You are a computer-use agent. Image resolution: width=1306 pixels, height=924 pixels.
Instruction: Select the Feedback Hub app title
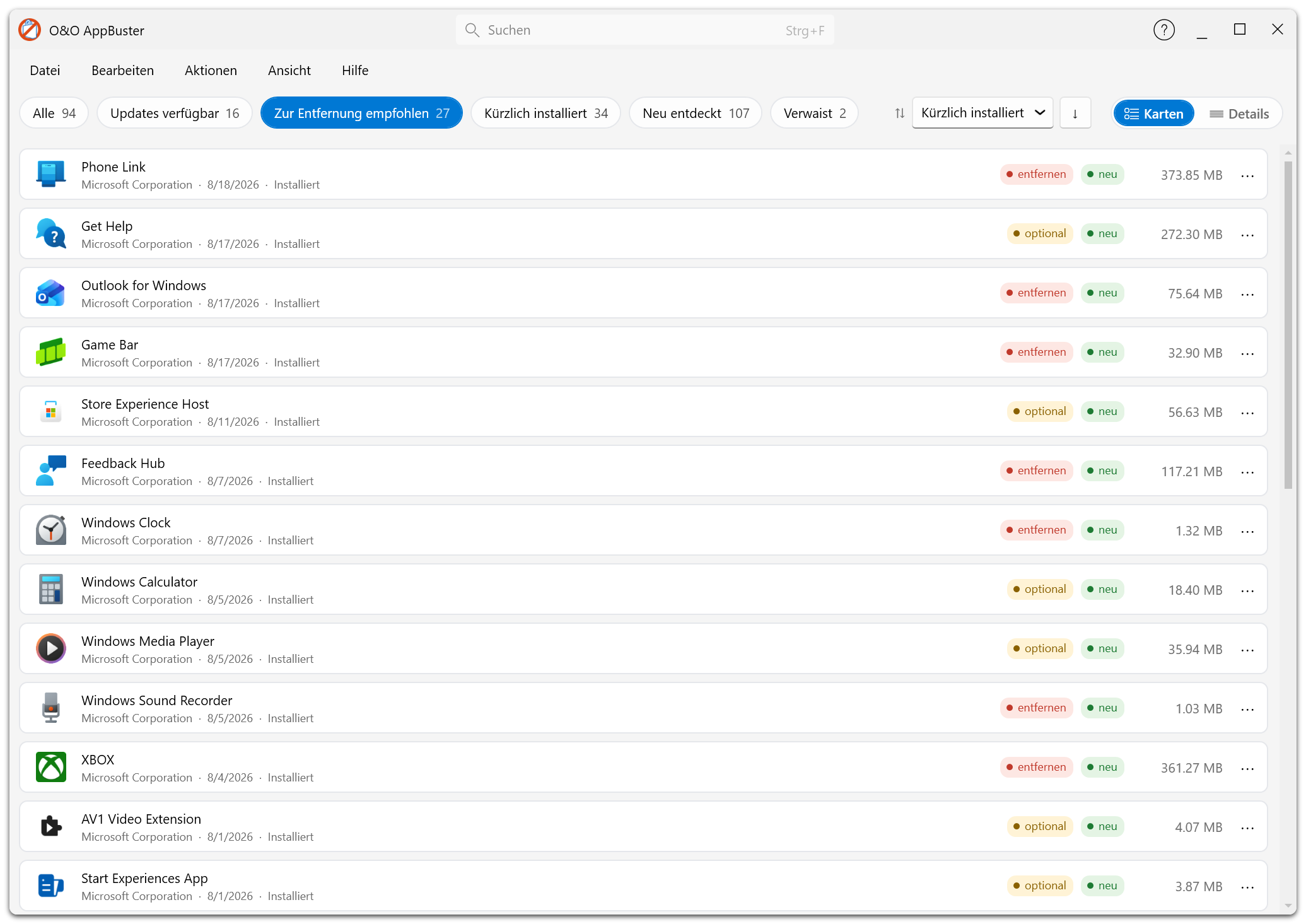(123, 464)
